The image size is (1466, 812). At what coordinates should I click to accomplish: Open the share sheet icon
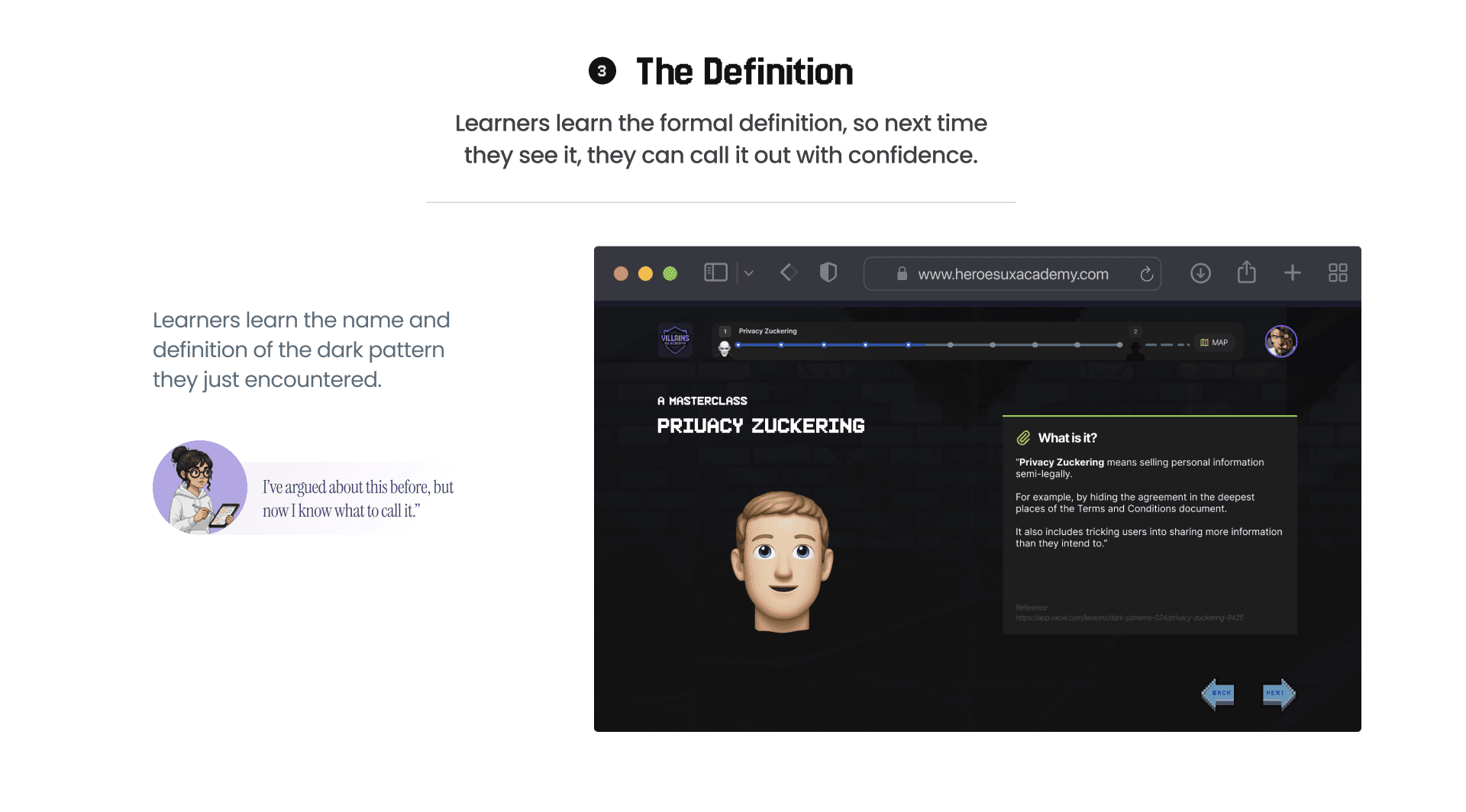point(1247,272)
